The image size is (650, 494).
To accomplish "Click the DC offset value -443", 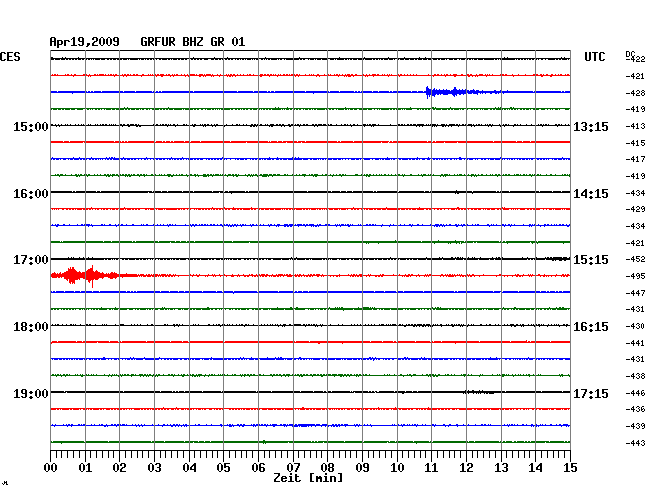I will 635,443.
